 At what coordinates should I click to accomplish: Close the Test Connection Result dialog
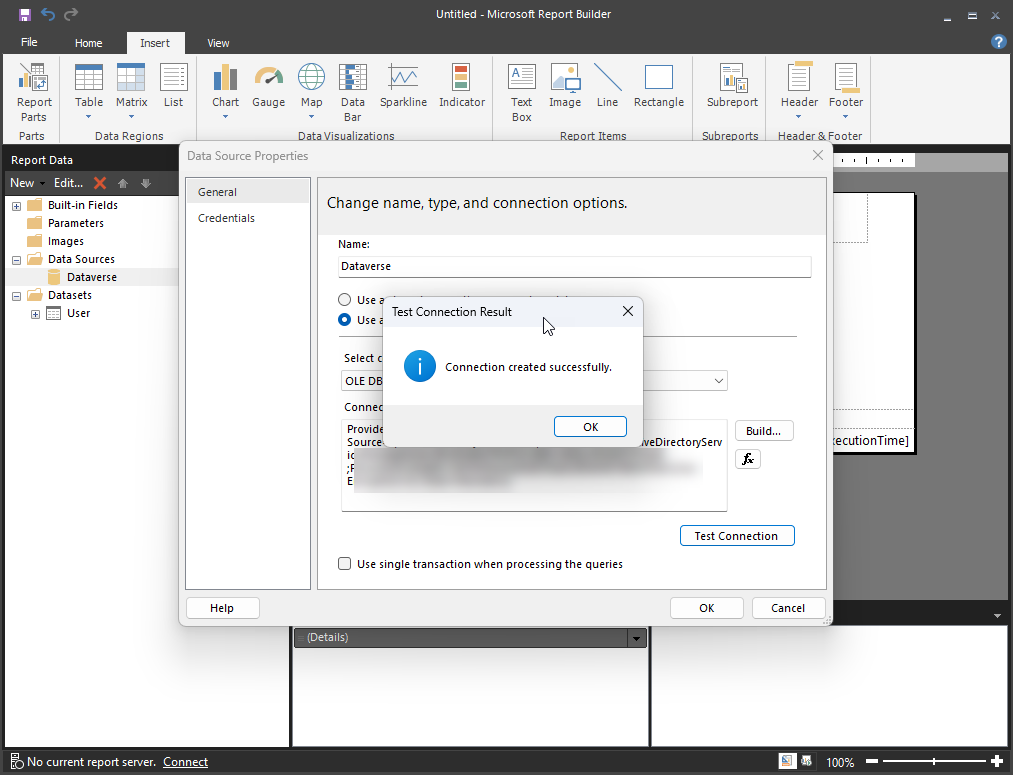click(x=627, y=311)
